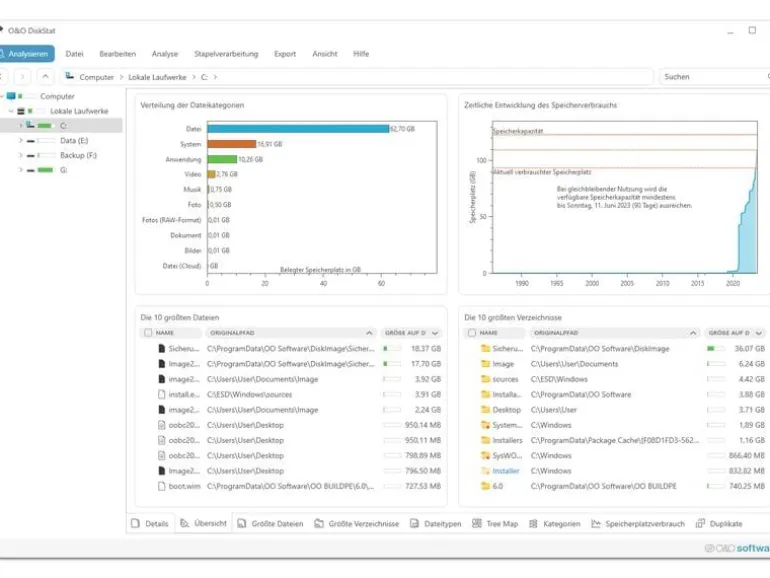This screenshot has height=578, width=770.
Task: Click folder icon of 6.0 directory
Action: coord(486,486)
